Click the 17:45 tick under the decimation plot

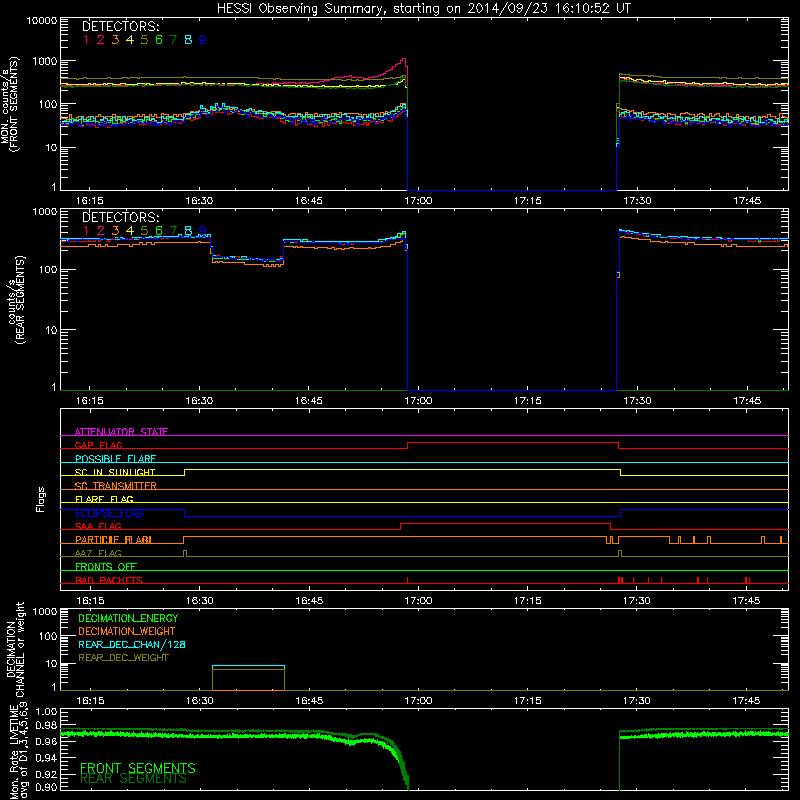tap(746, 701)
